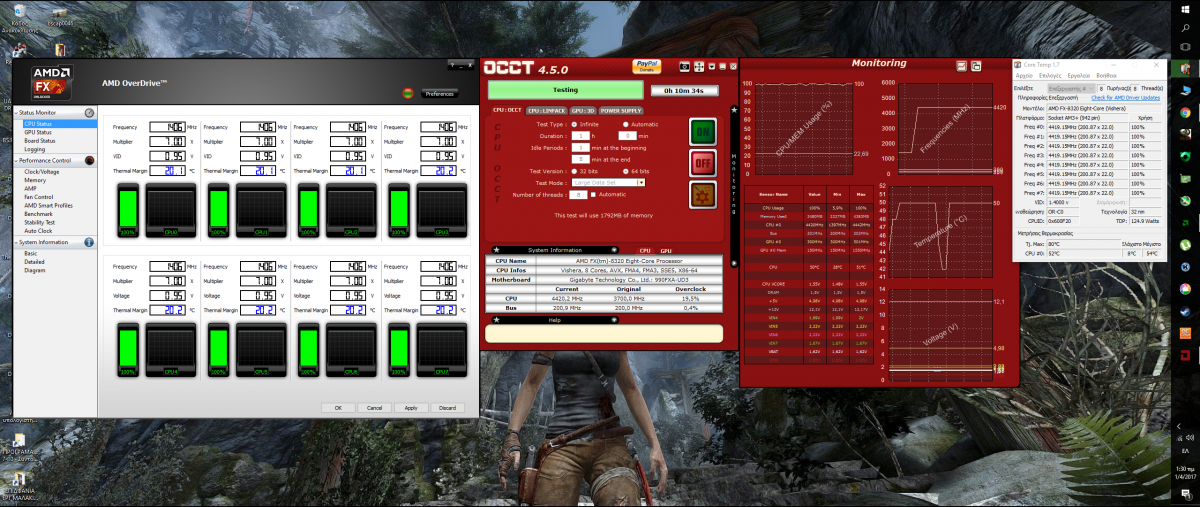This screenshot has width=1200, height=507.
Task: Click the PayPal Donate button in OCCT
Action: (646, 66)
